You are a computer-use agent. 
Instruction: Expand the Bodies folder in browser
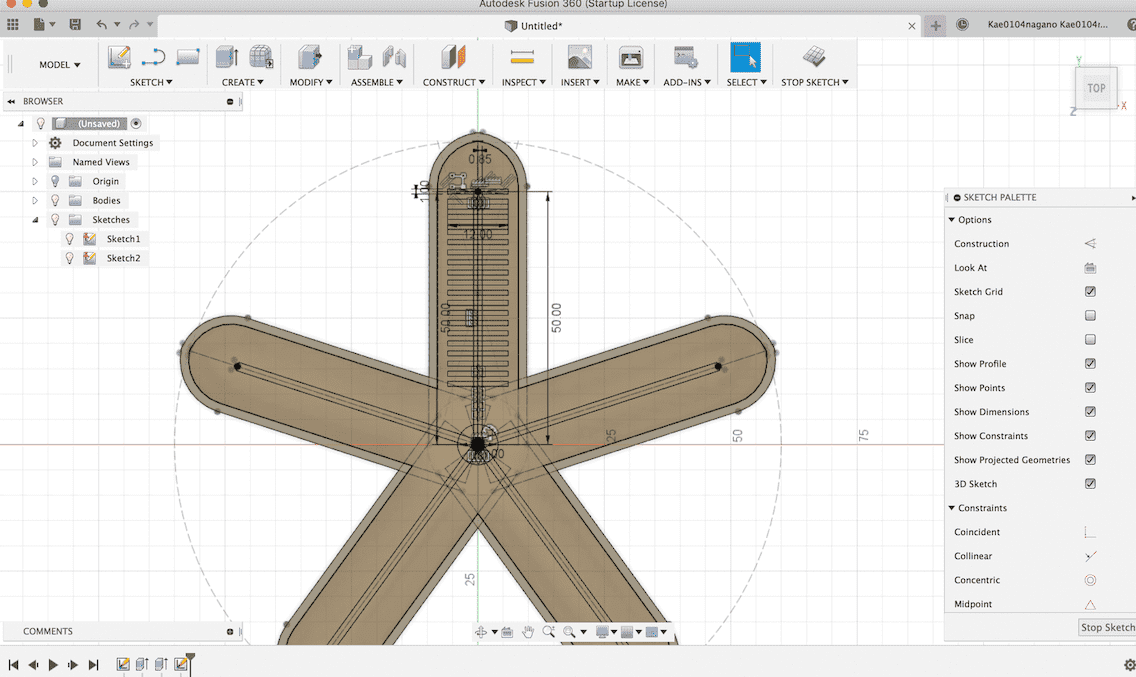click(x=35, y=200)
